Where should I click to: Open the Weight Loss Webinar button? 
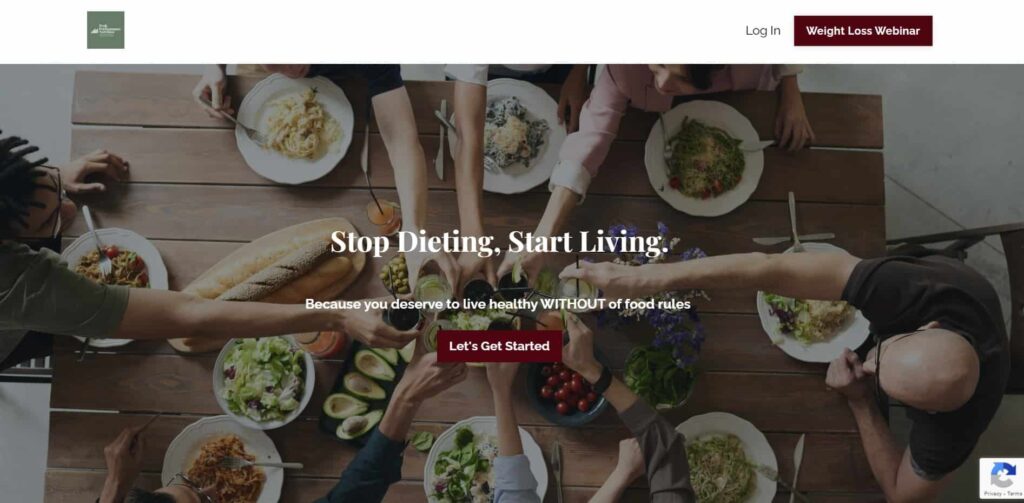[x=863, y=31]
